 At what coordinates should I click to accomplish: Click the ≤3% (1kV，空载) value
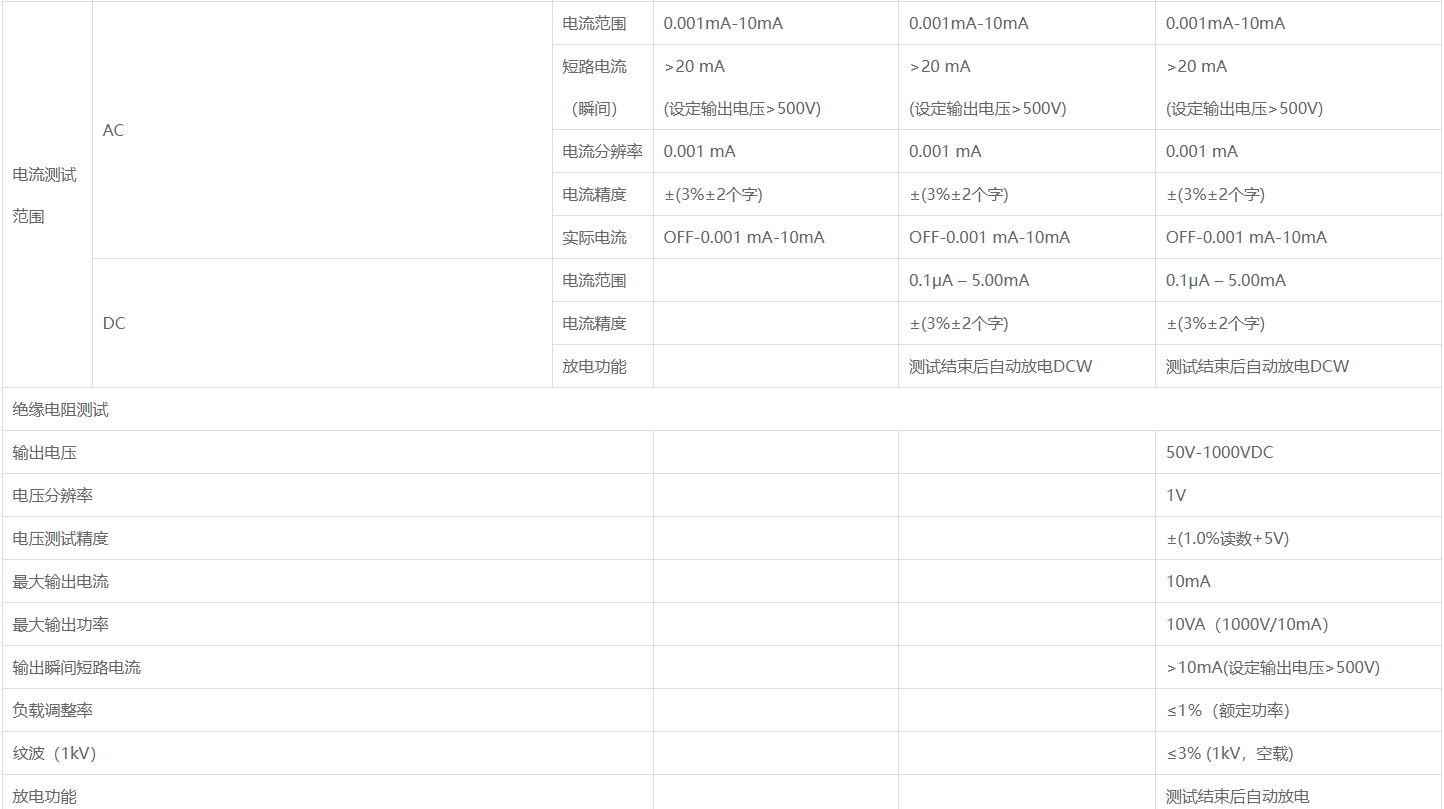1230,753
